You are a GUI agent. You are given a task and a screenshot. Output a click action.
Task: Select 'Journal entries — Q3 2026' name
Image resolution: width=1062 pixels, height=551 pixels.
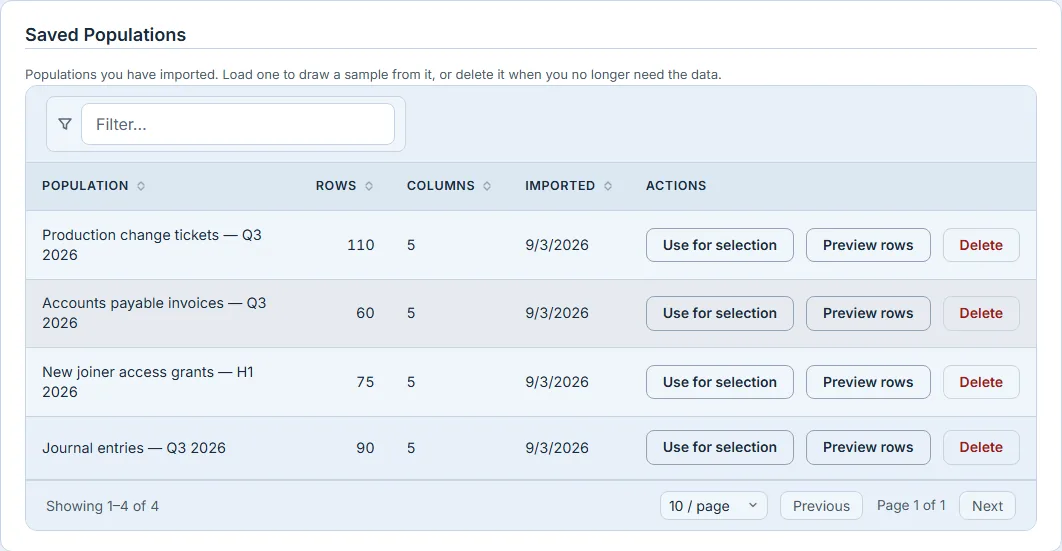coord(134,448)
